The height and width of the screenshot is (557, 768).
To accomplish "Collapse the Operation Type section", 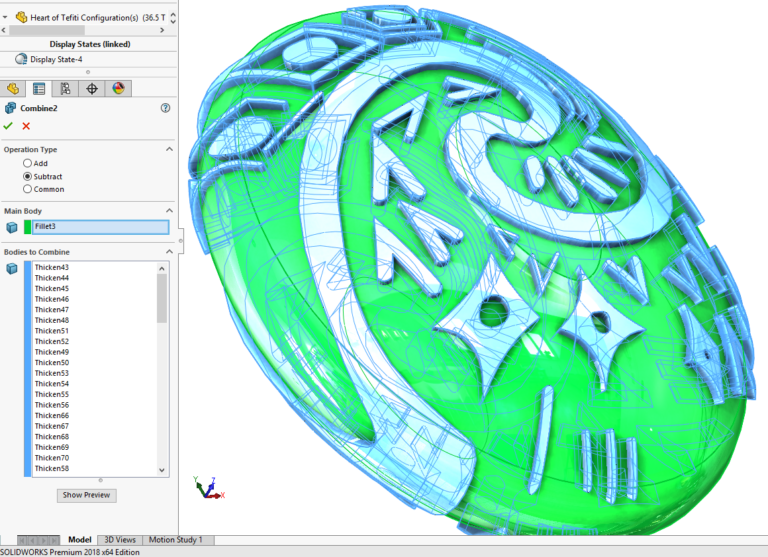I will coord(169,149).
